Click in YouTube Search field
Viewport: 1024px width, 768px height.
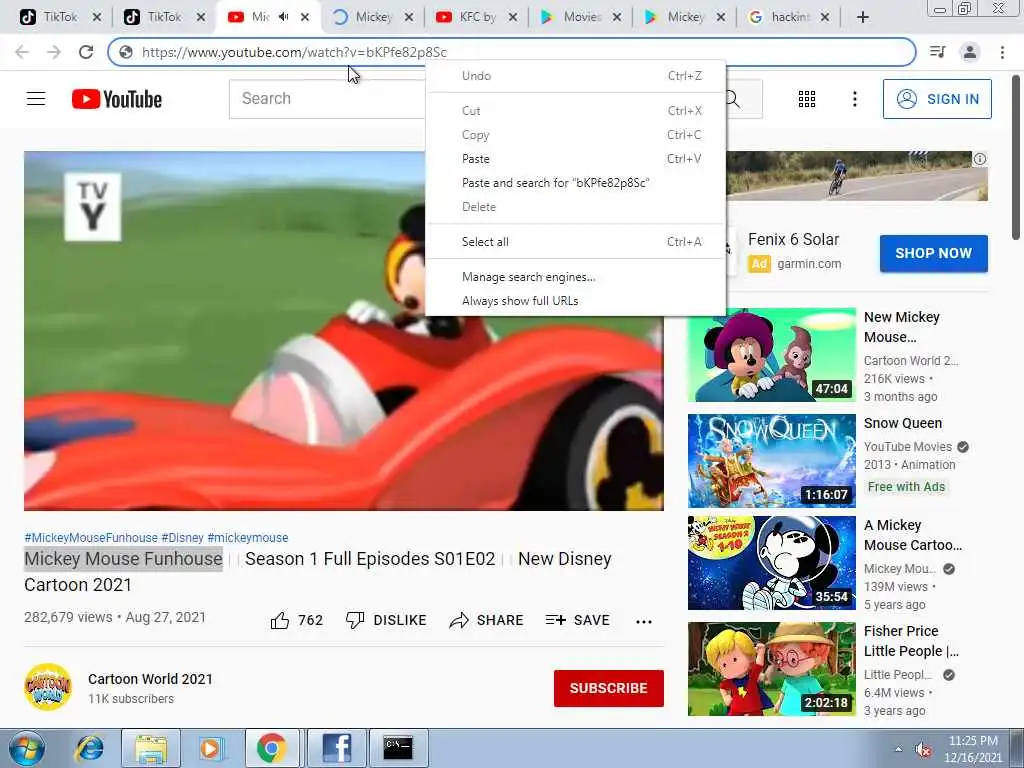click(x=327, y=99)
